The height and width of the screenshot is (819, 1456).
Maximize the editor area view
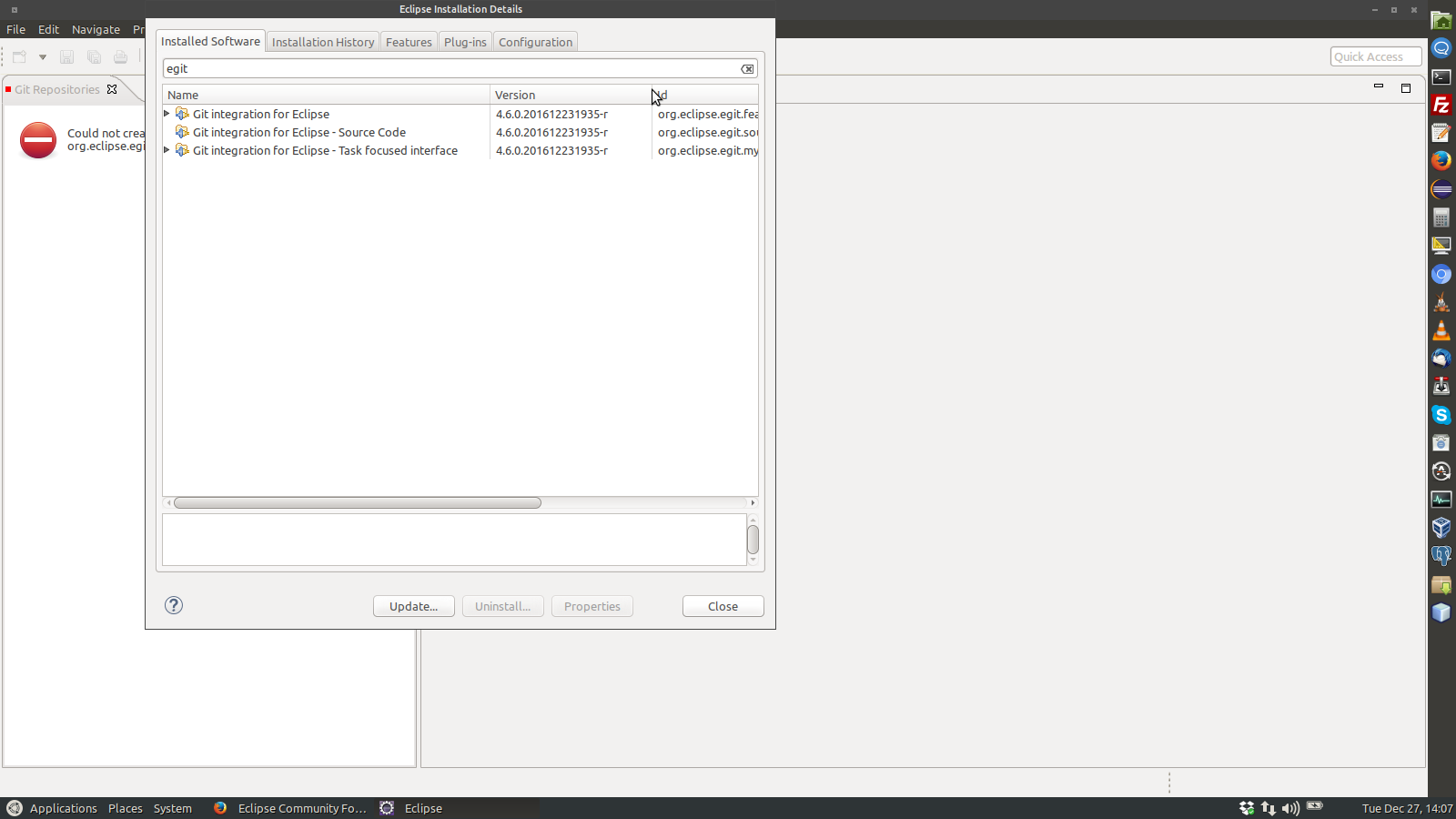(x=1406, y=87)
